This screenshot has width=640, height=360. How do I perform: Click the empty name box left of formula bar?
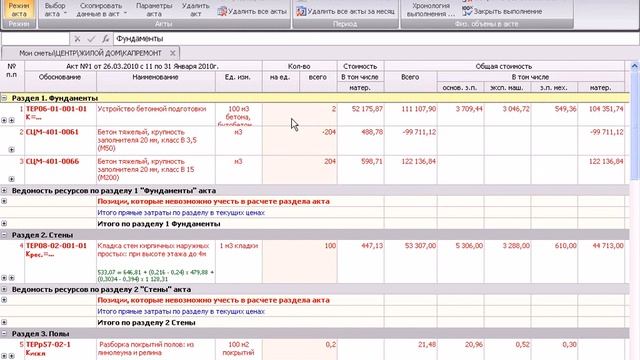[x=36, y=39]
